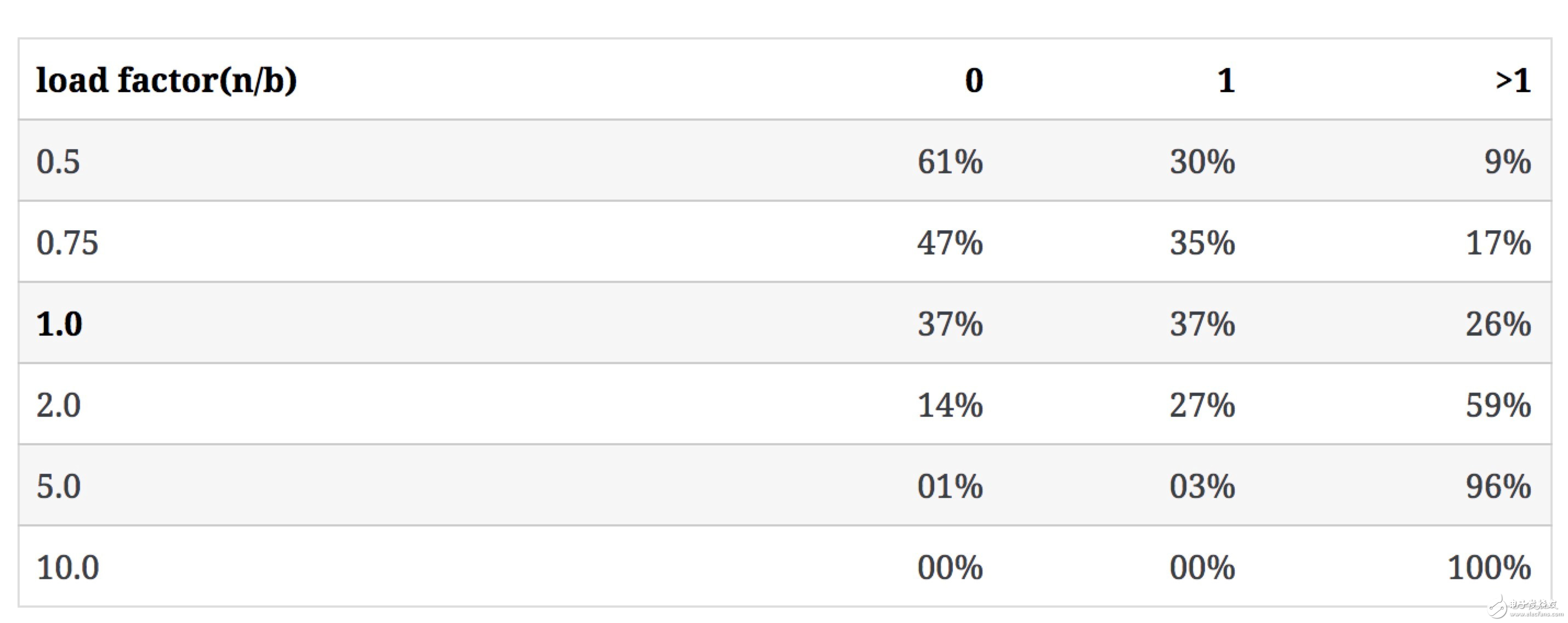Click the 61% cell in the 0.5 row
Image resolution: width=1568 pixels, height=623 pixels.
[x=950, y=162]
